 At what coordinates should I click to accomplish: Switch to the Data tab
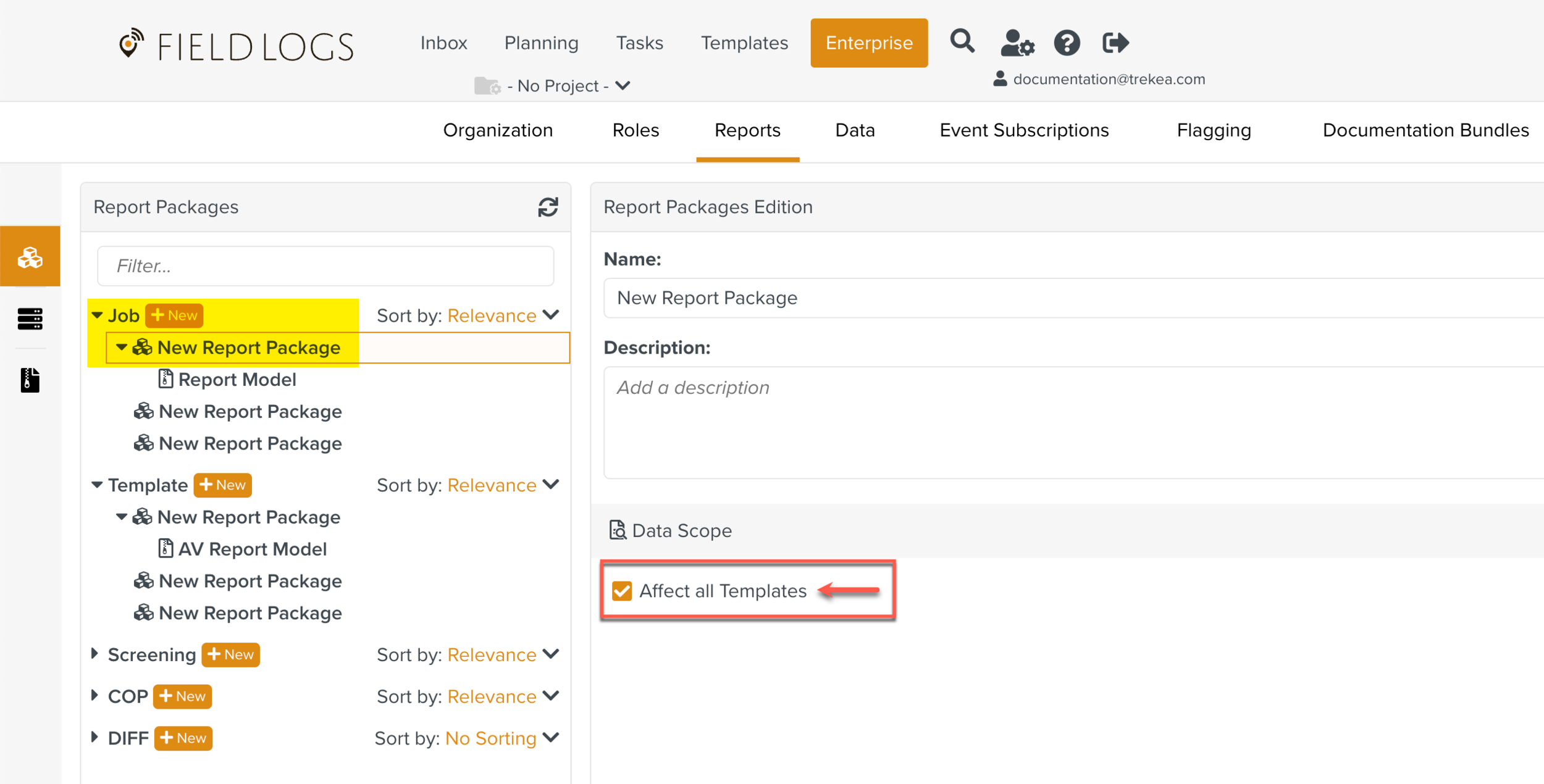point(854,130)
